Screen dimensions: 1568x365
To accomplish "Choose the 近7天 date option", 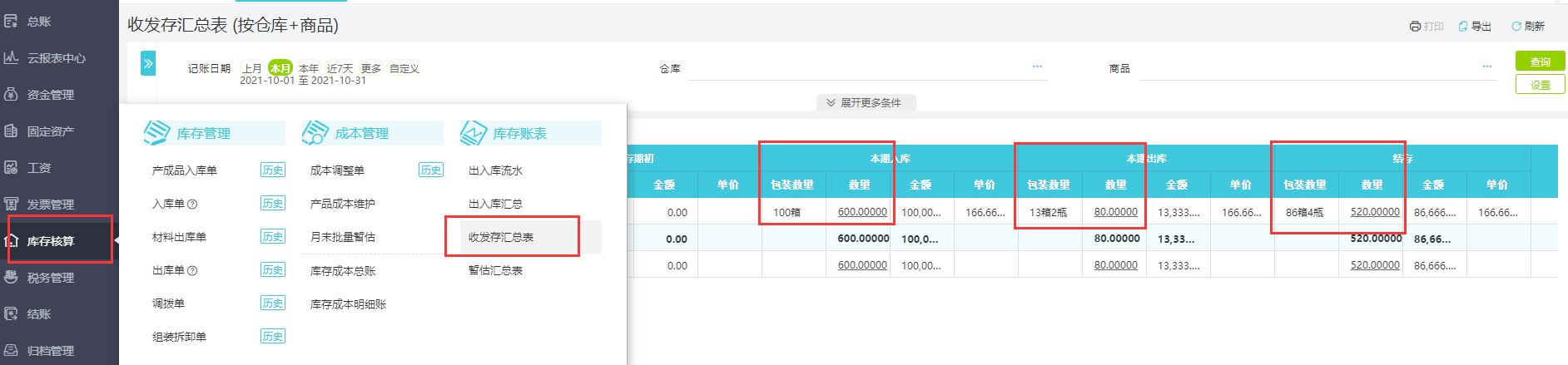I will pos(340,68).
